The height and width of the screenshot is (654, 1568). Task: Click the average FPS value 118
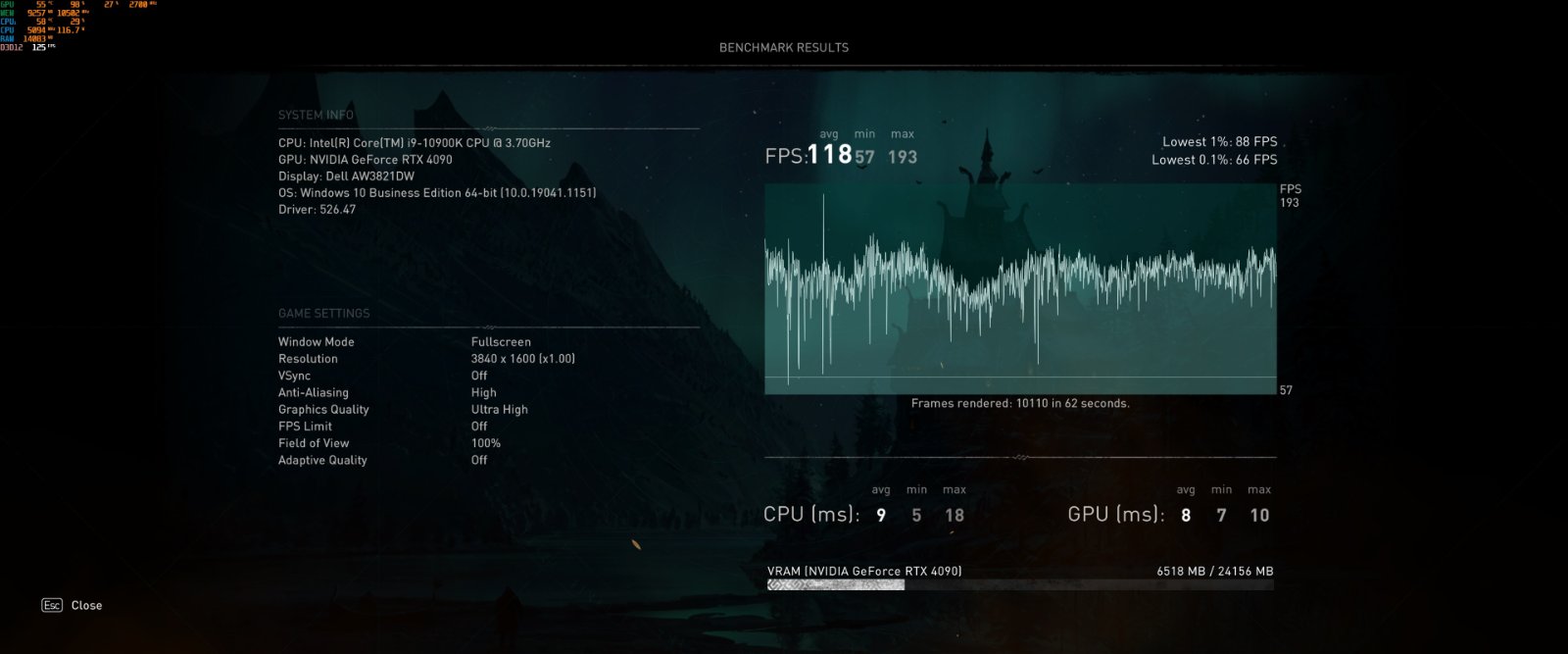pyautogui.click(x=830, y=154)
